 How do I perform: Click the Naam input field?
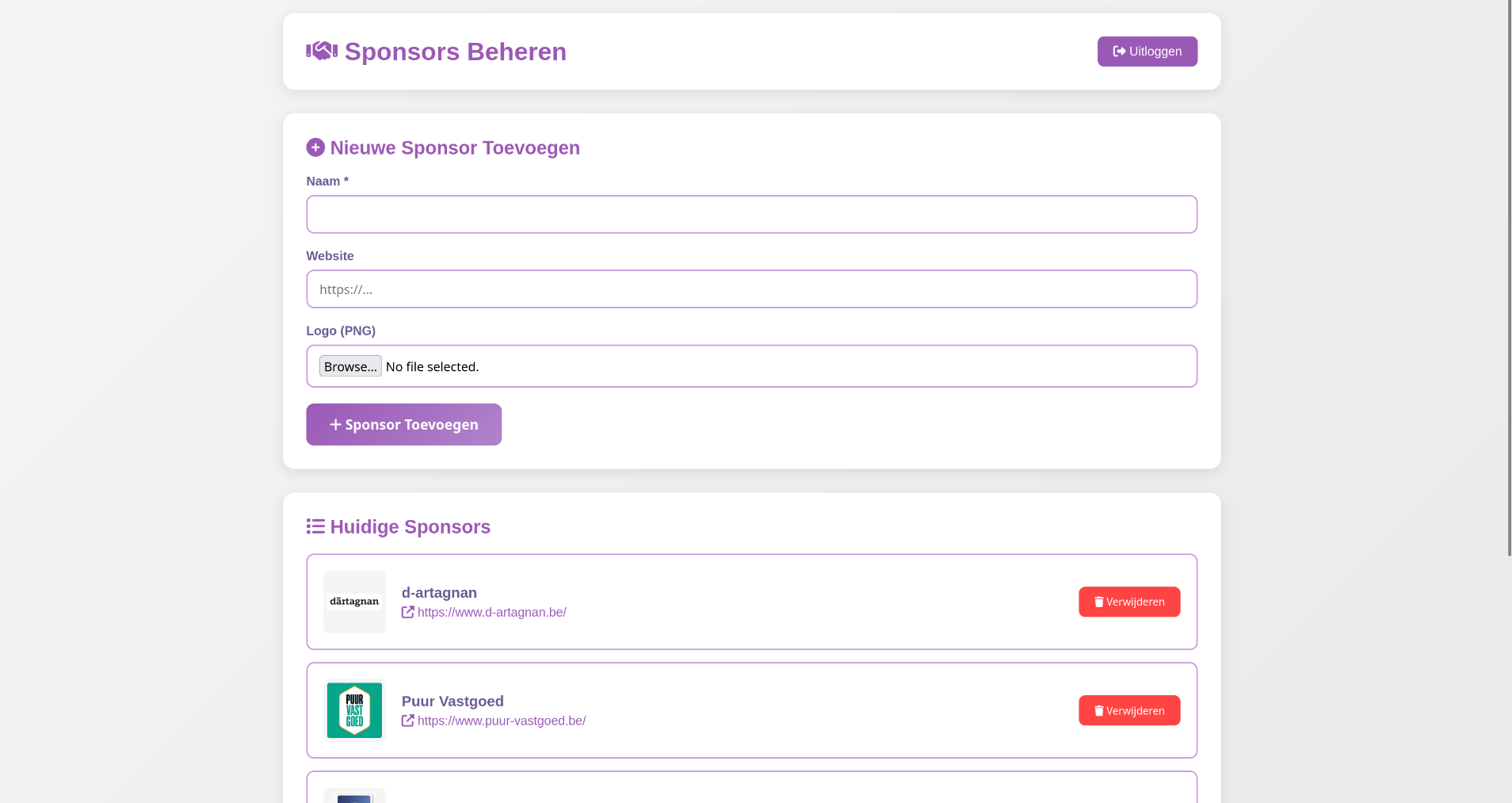(x=751, y=214)
